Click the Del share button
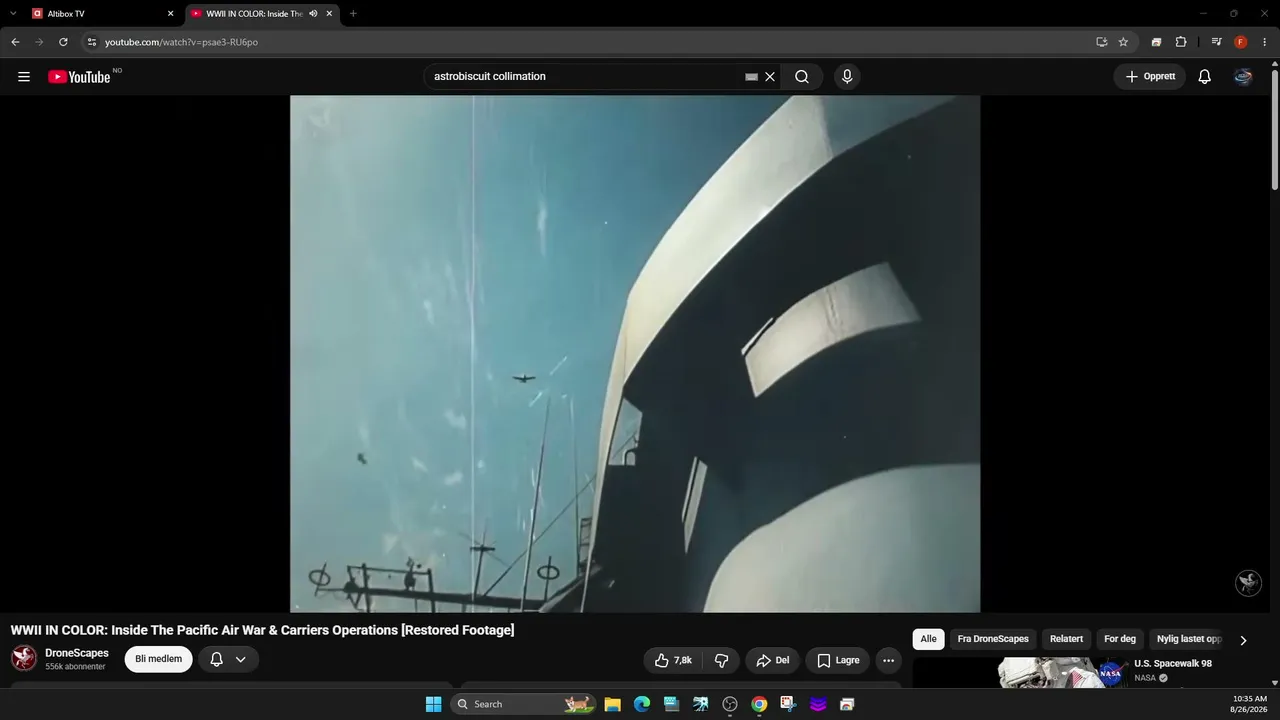This screenshot has height=720, width=1280. tap(772, 660)
